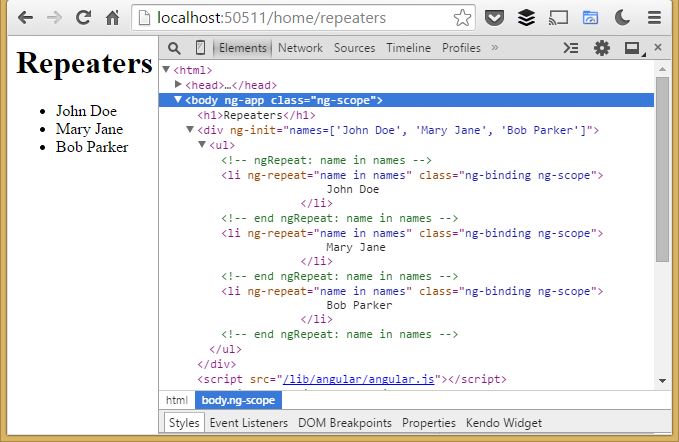Select the closing div tag
The width and height of the screenshot is (679, 442).
coord(217,364)
